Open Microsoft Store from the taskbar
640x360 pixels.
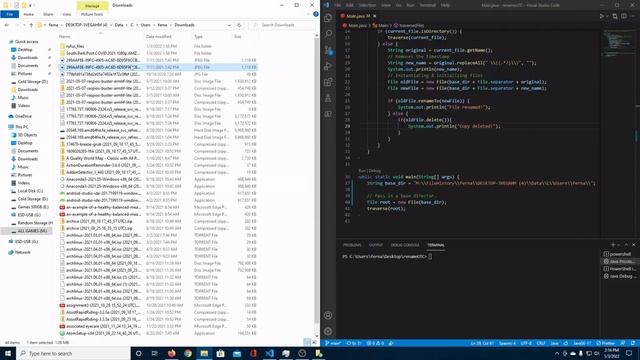click(x=220, y=353)
